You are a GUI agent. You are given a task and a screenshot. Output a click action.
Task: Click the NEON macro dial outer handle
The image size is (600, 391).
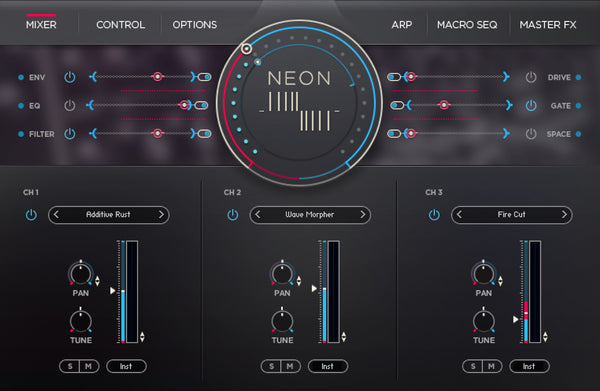[246, 49]
